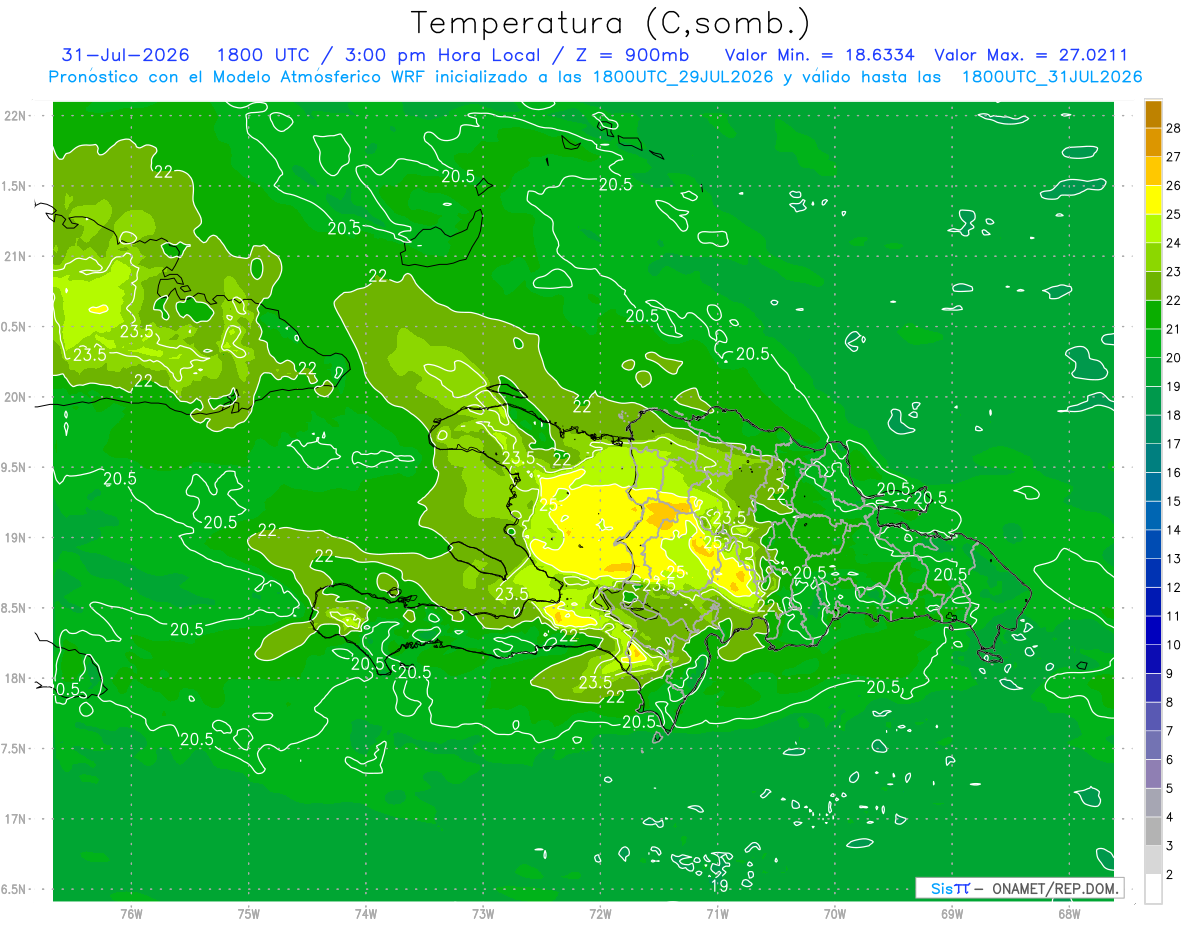Click the "71W" longitude axis label
Screen dimensions: 1200x927
(717, 913)
